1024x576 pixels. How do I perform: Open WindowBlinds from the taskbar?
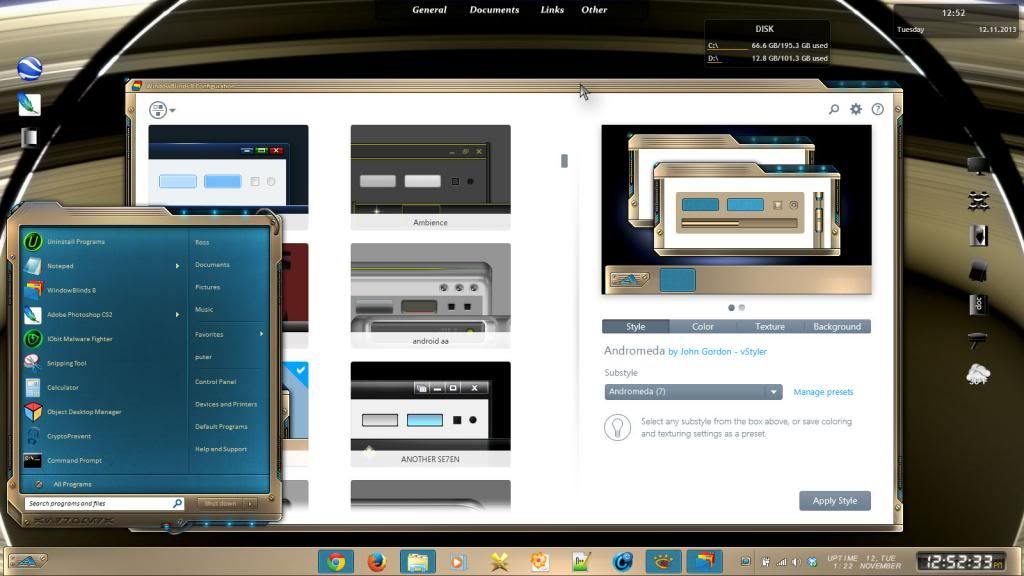[x=704, y=562]
